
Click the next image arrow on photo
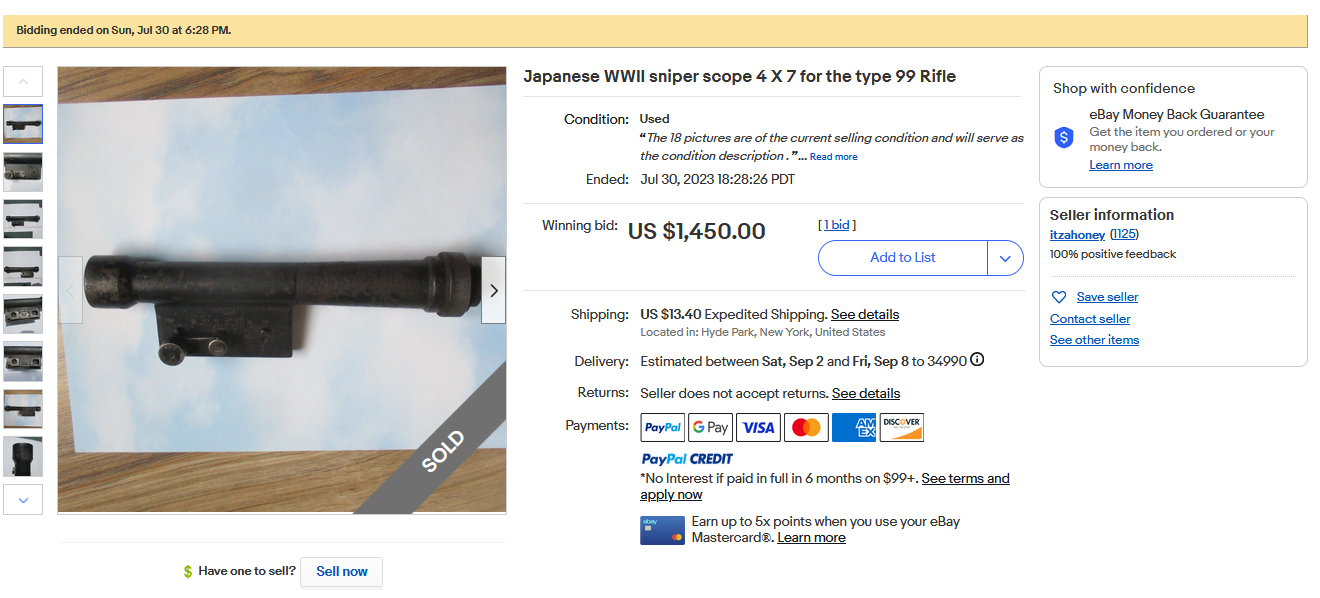pyautogui.click(x=493, y=290)
